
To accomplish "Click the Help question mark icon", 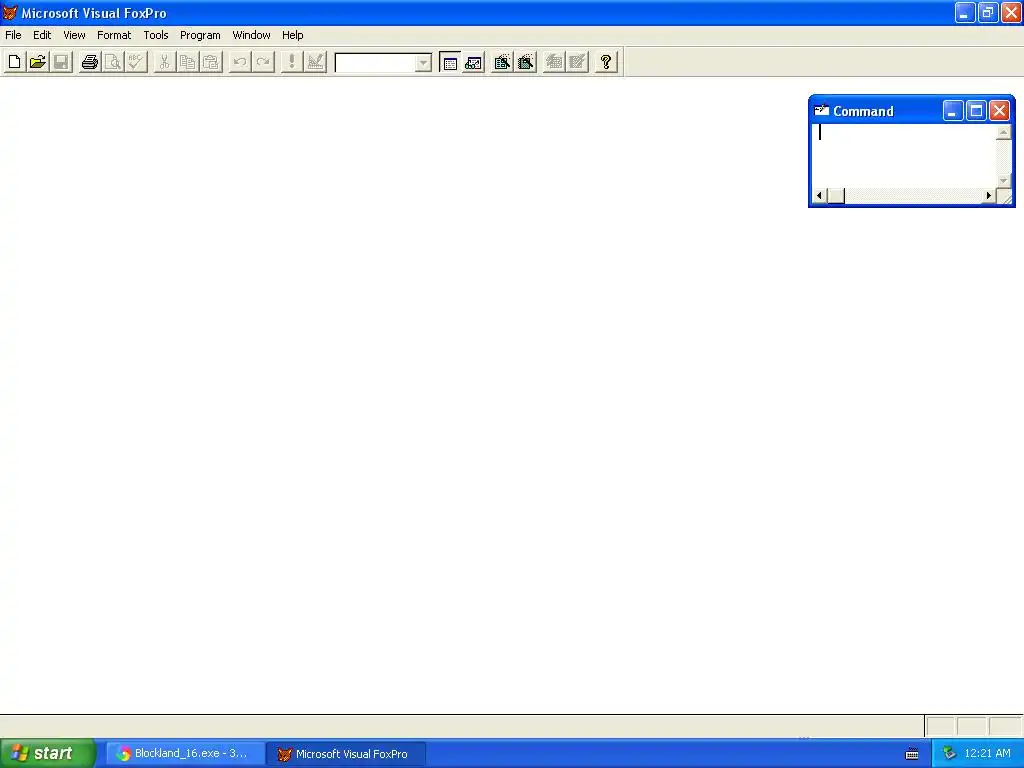I will click(606, 62).
